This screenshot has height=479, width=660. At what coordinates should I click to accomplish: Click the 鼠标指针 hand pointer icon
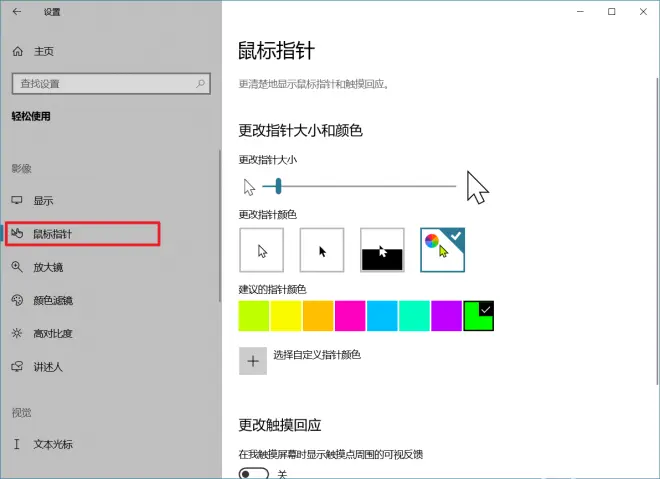[17, 233]
